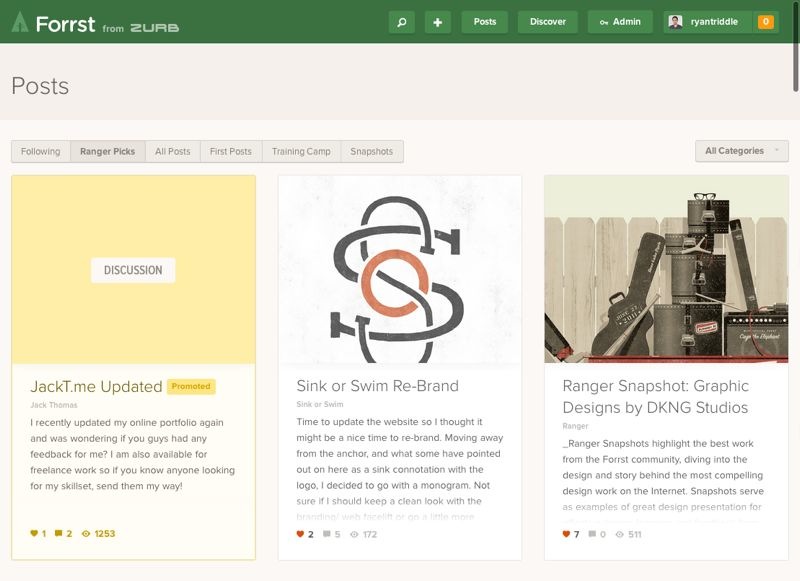
Task: Click the Forrst wordmark in header
Action: [65, 24]
